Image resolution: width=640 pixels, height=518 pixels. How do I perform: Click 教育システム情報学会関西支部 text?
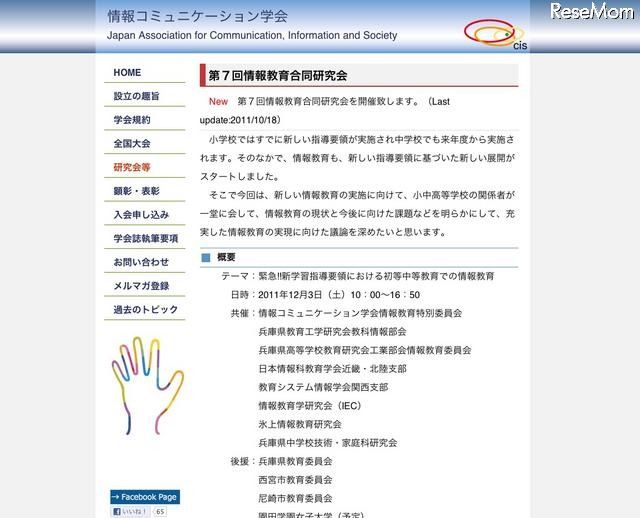click(x=323, y=387)
